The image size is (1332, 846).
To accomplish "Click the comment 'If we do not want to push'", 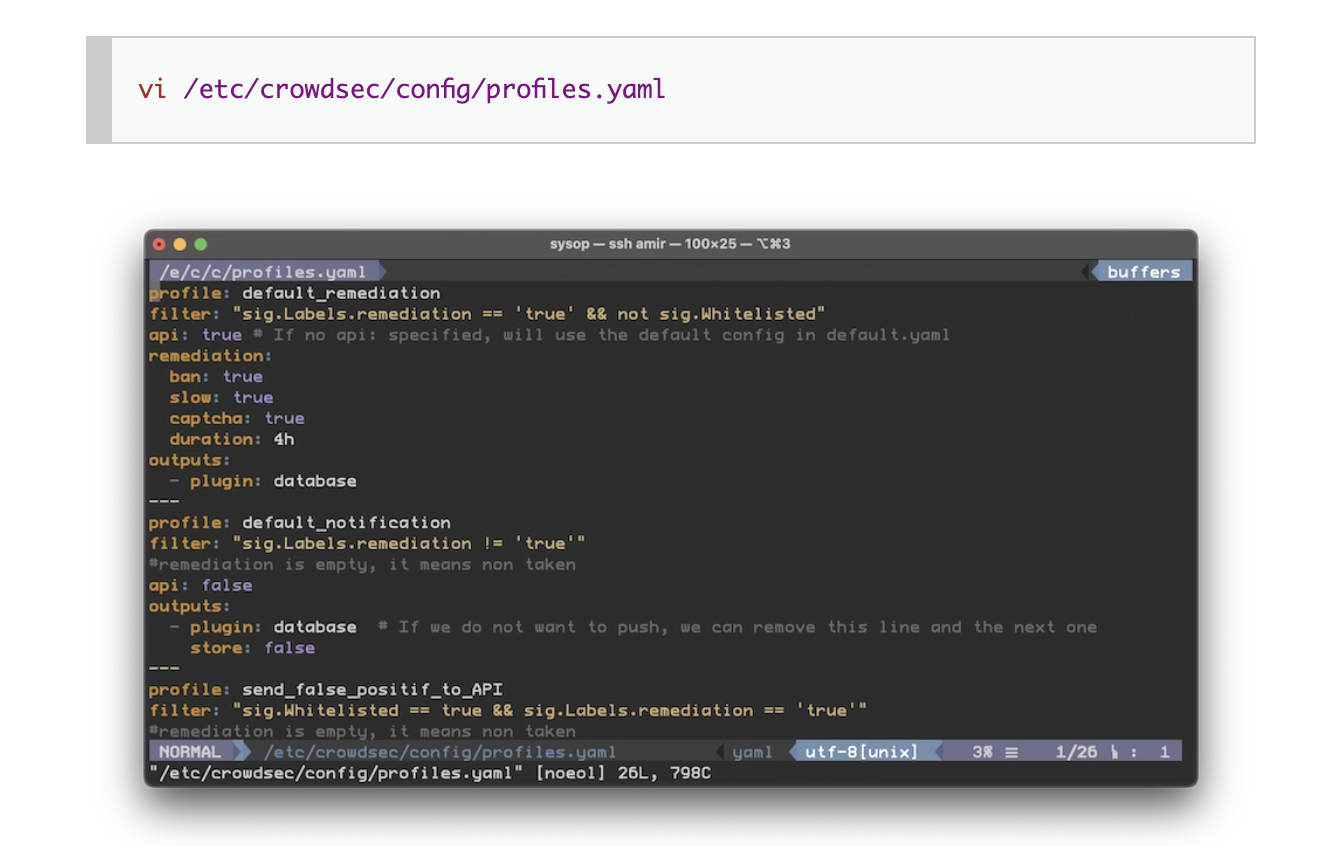I will [737, 627].
